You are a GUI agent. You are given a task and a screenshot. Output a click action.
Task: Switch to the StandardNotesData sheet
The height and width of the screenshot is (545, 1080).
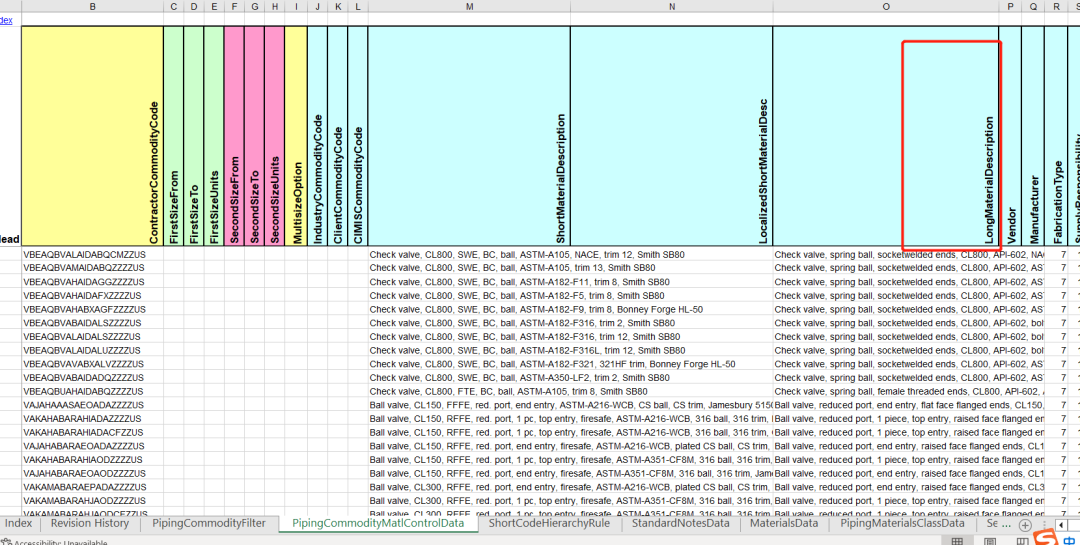coord(681,524)
